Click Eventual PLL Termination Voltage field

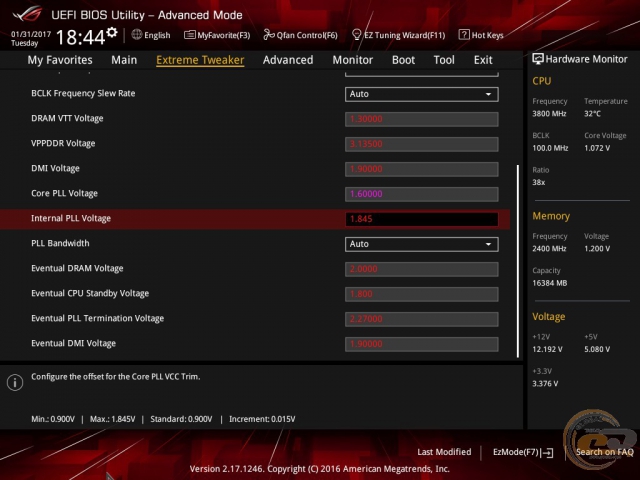pyautogui.click(x=422, y=319)
